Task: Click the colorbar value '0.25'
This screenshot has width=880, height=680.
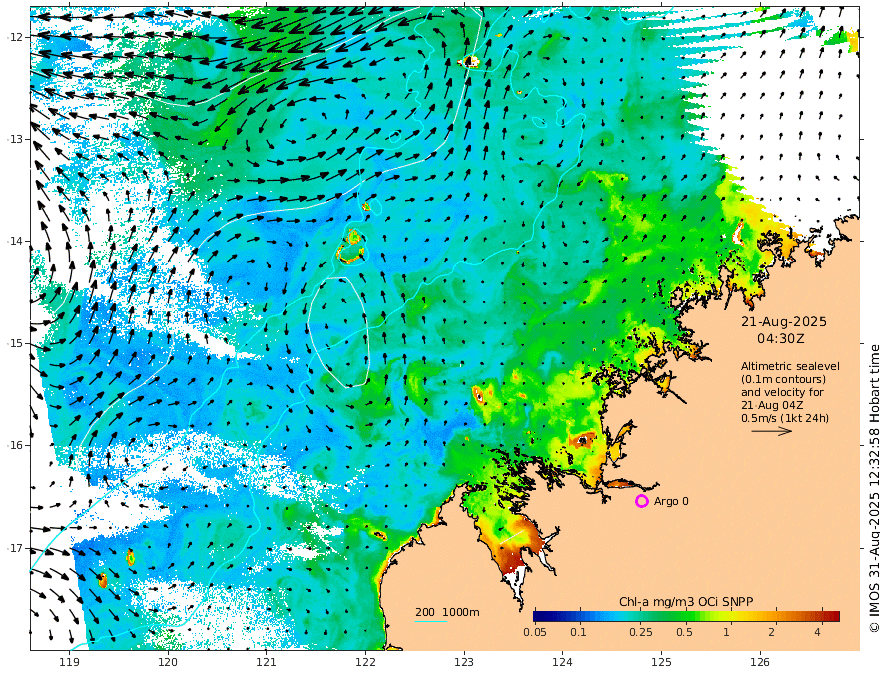Action: tap(641, 632)
